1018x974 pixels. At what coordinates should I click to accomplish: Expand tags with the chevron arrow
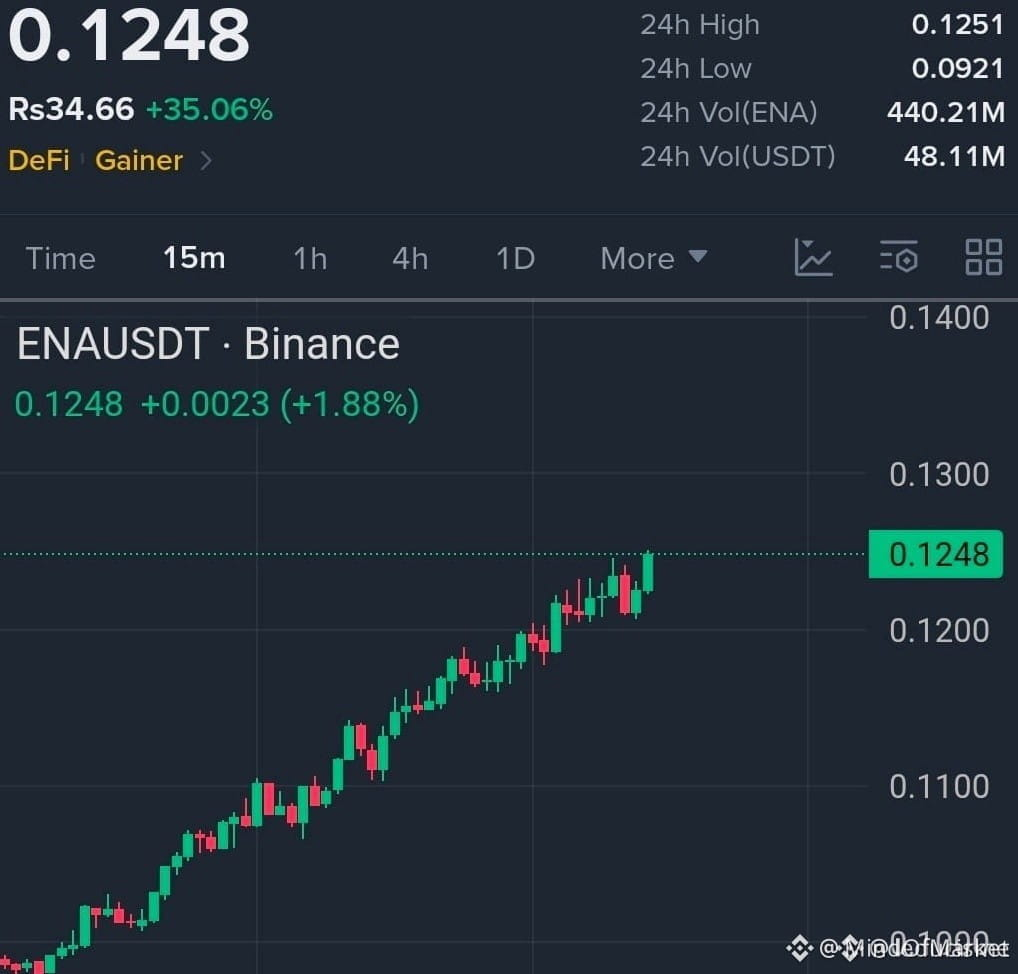(x=206, y=160)
